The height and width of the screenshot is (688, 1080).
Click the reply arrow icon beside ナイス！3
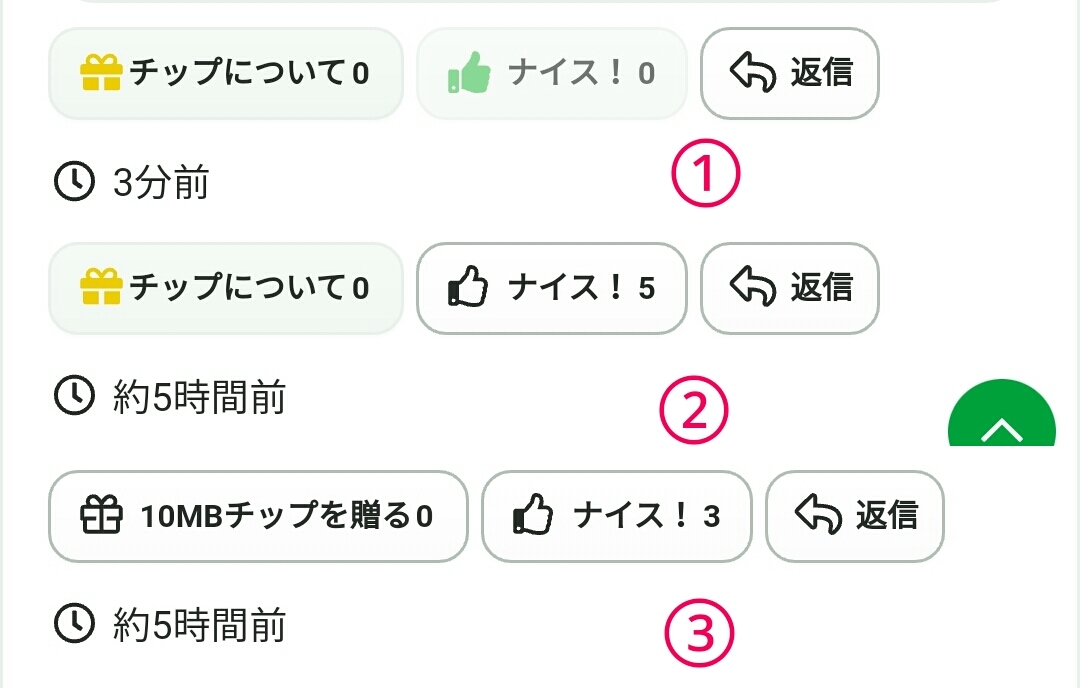click(818, 516)
